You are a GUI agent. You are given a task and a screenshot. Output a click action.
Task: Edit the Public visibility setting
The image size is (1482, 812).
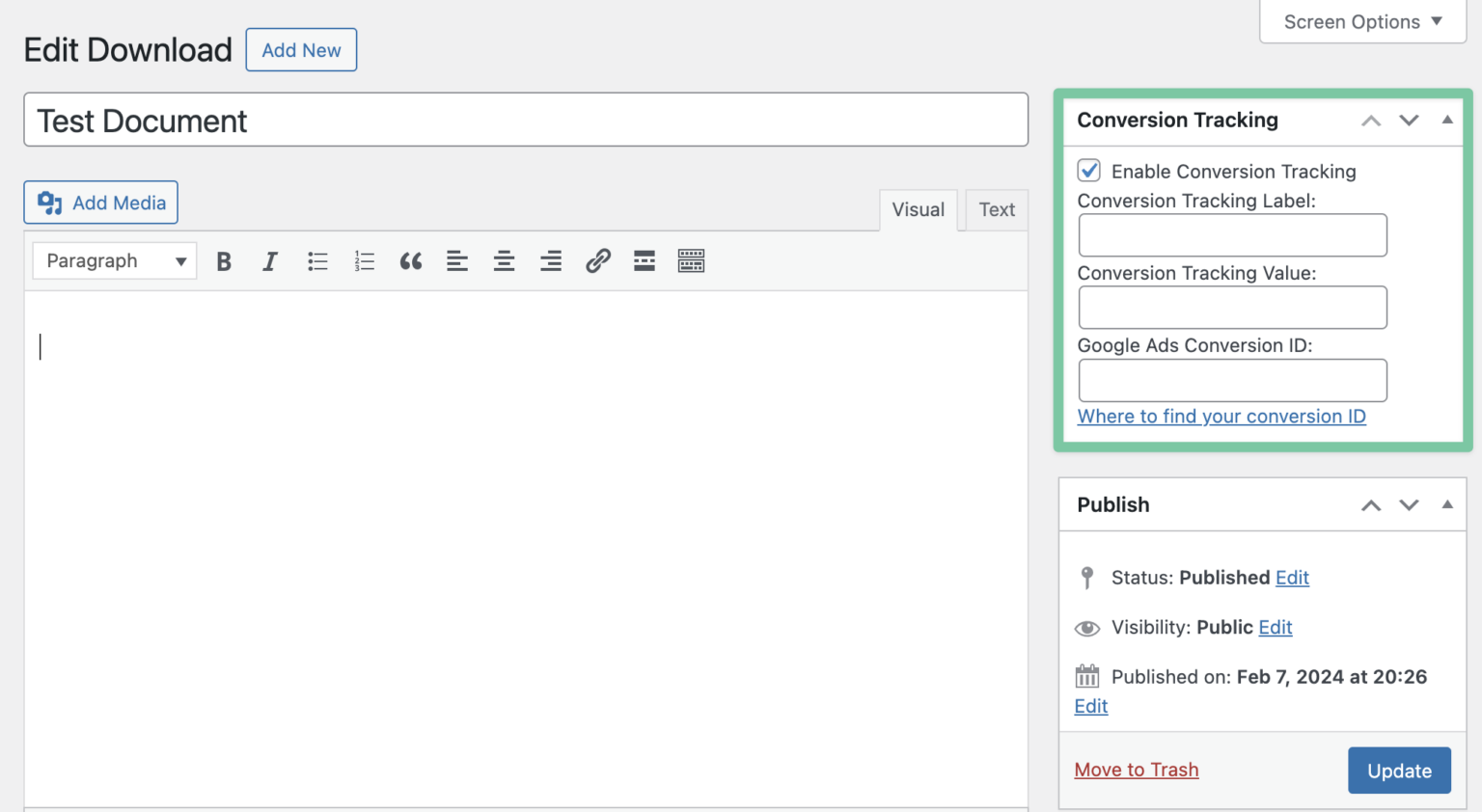1276,628
